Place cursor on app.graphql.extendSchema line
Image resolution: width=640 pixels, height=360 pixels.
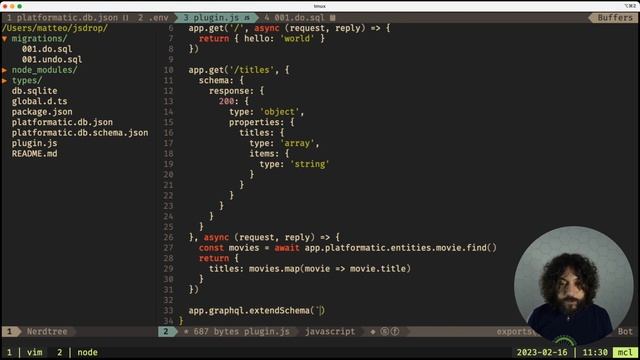[257, 311]
